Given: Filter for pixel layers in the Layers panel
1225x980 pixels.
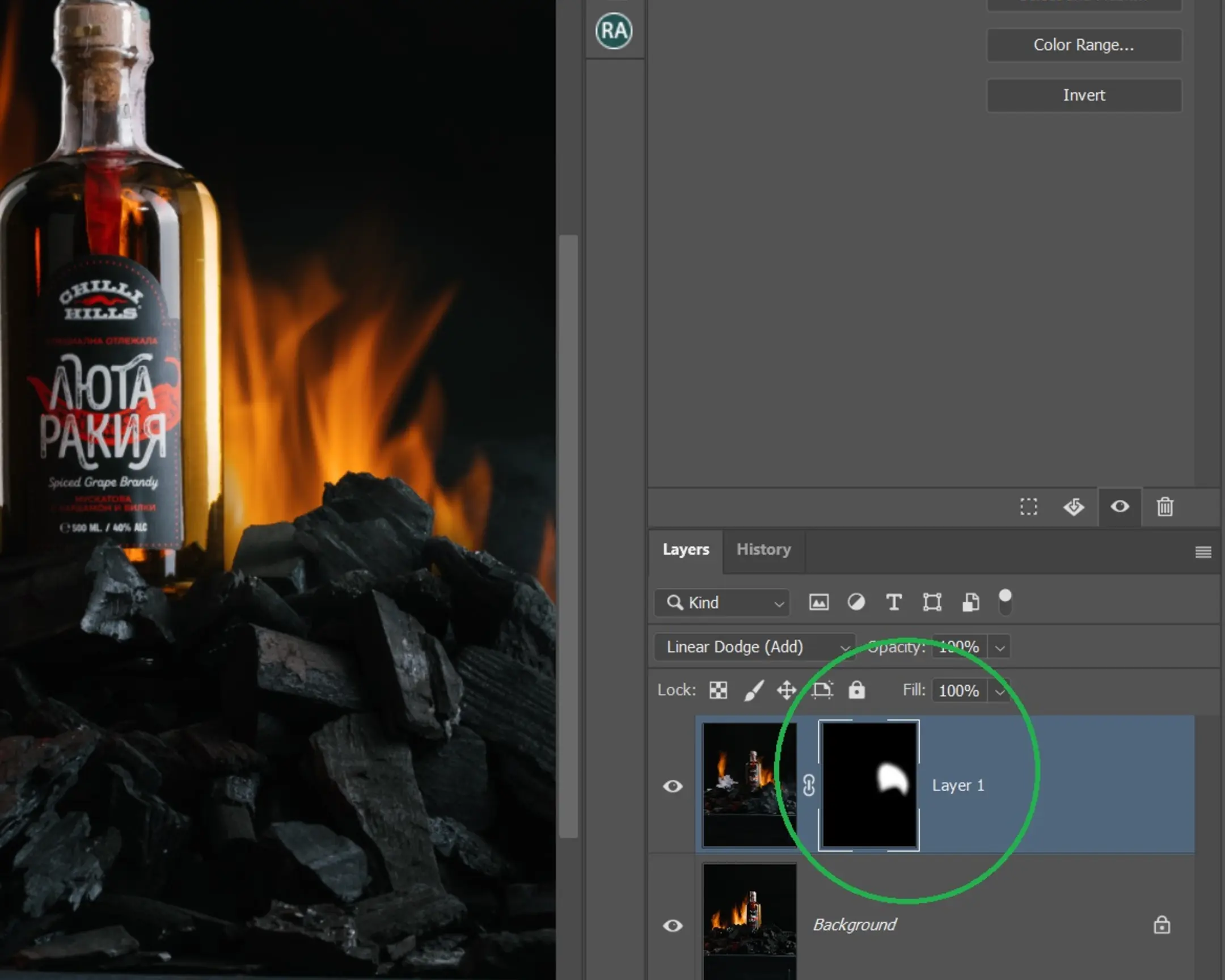Looking at the screenshot, I should (x=819, y=602).
